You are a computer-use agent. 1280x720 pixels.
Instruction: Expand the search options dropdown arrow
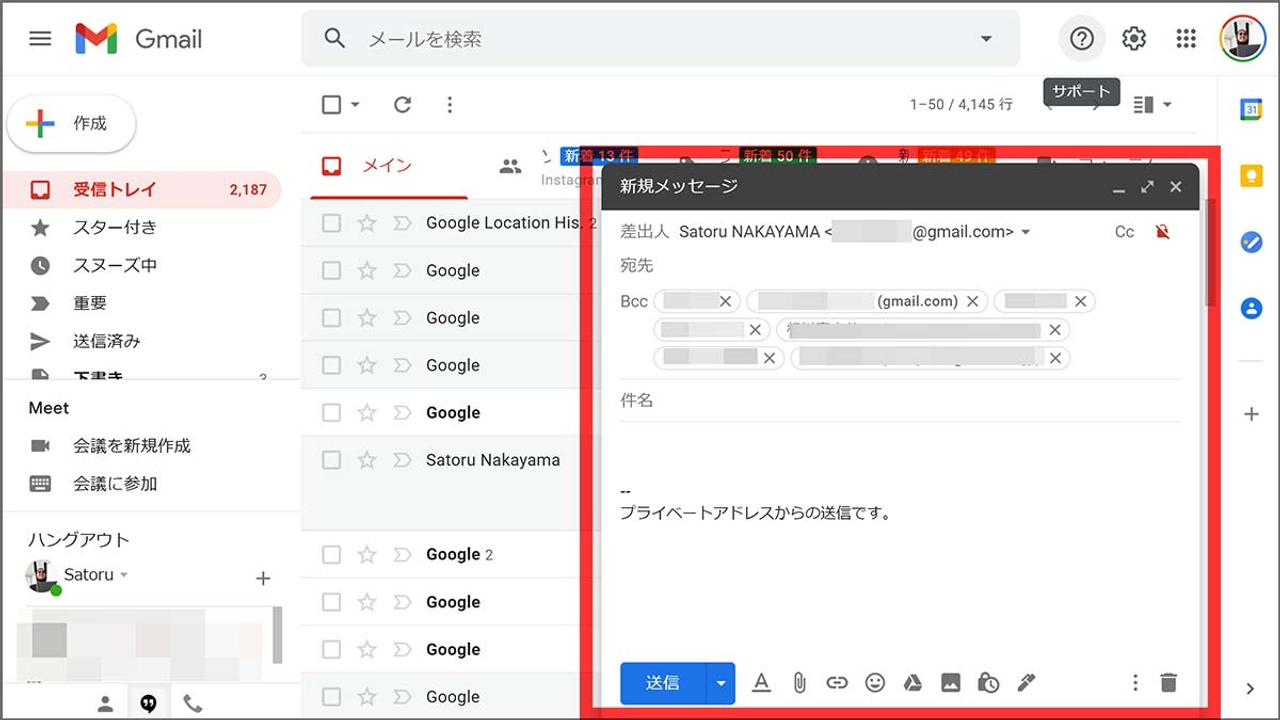click(986, 39)
